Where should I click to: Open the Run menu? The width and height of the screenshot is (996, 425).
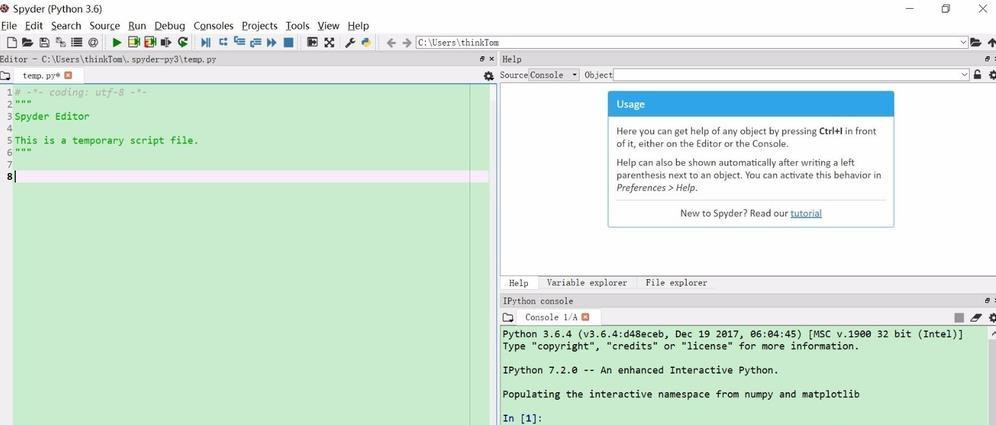point(137,26)
